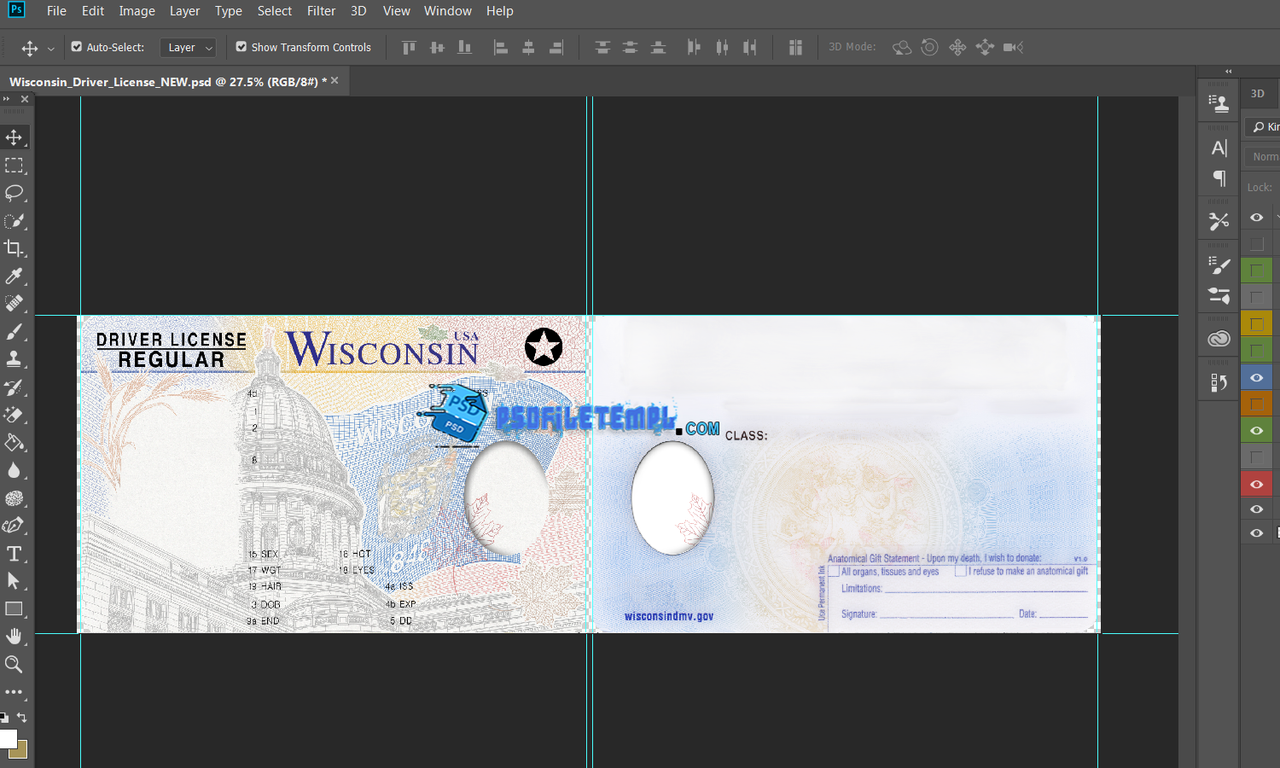Click Align Top Edges icon
Image resolution: width=1280 pixels, height=768 pixels.
point(408,47)
